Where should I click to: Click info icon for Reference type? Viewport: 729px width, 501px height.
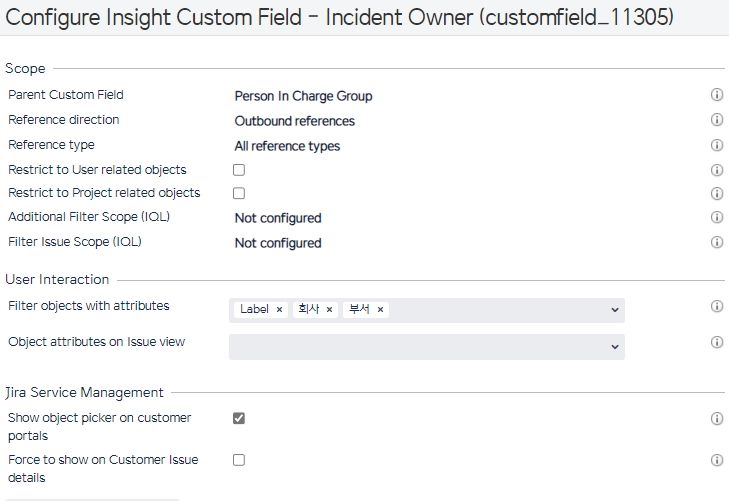pyautogui.click(x=716, y=145)
